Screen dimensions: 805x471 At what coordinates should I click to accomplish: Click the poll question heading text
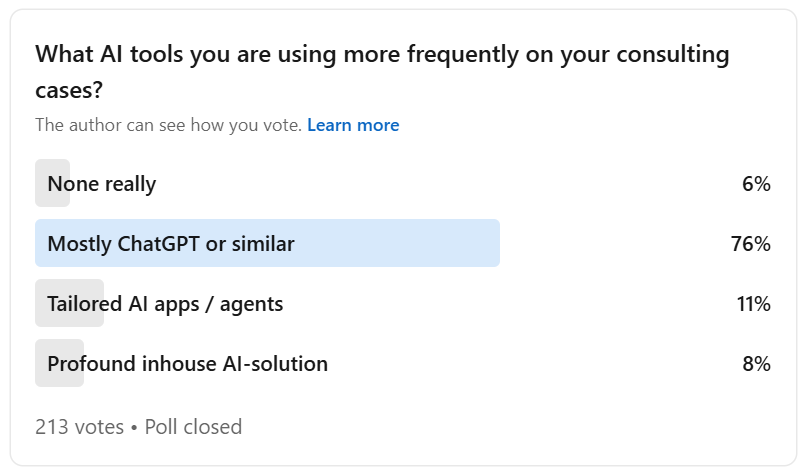pos(382,71)
